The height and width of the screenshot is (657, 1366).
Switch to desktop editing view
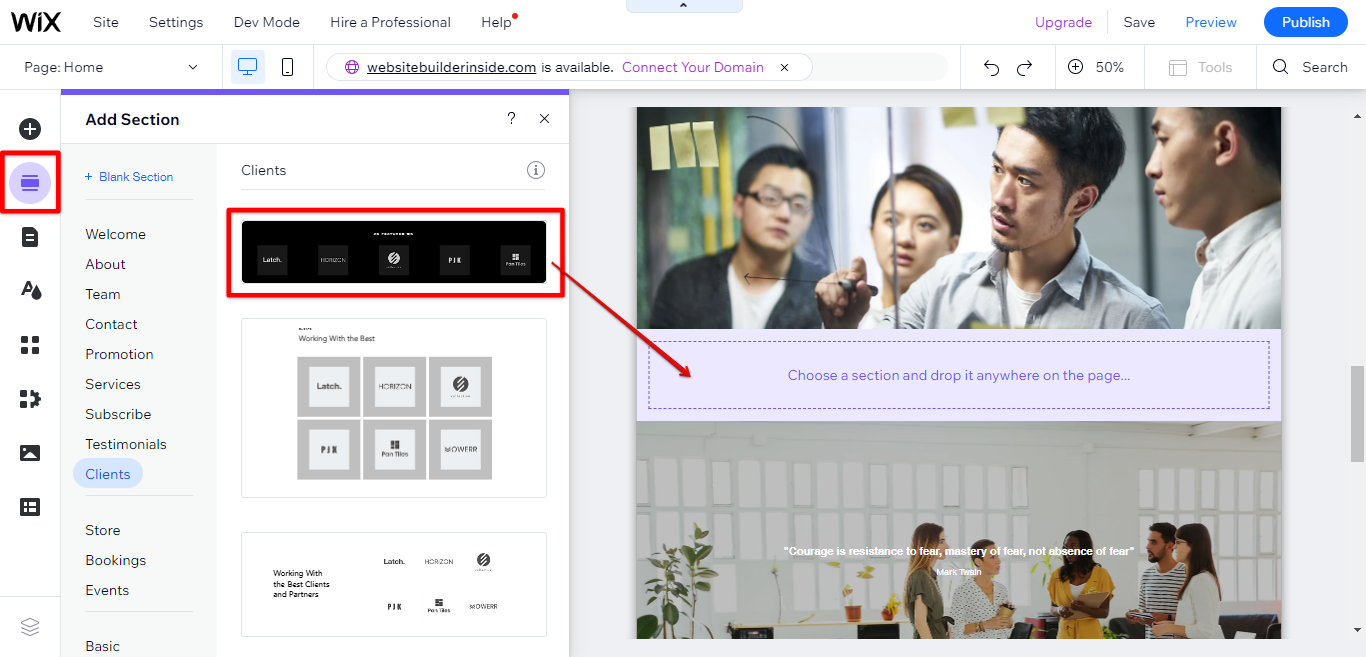tap(247, 66)
